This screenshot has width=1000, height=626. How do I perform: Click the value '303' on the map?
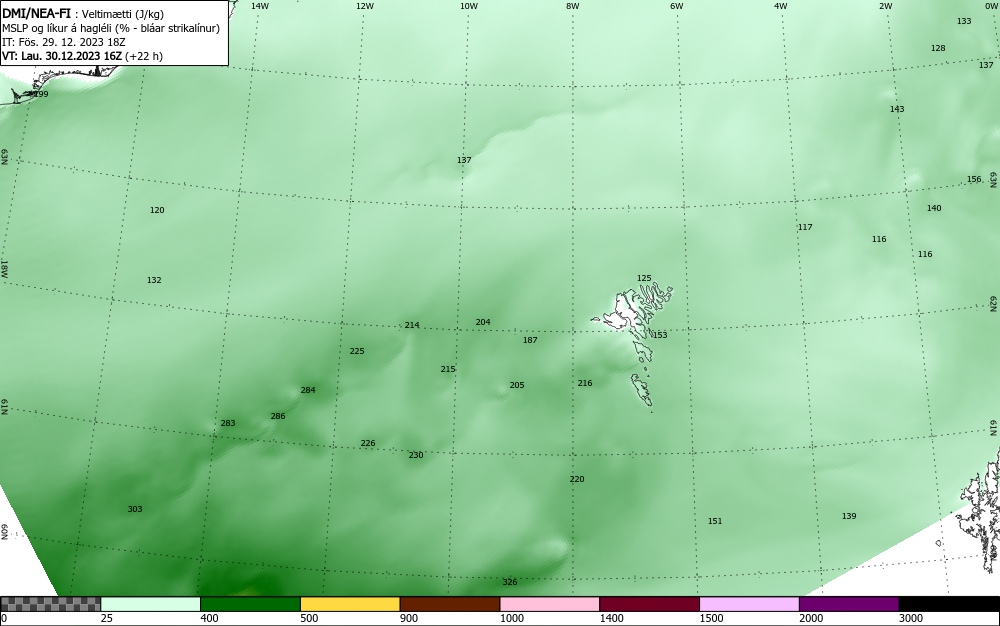coord(135,509)
